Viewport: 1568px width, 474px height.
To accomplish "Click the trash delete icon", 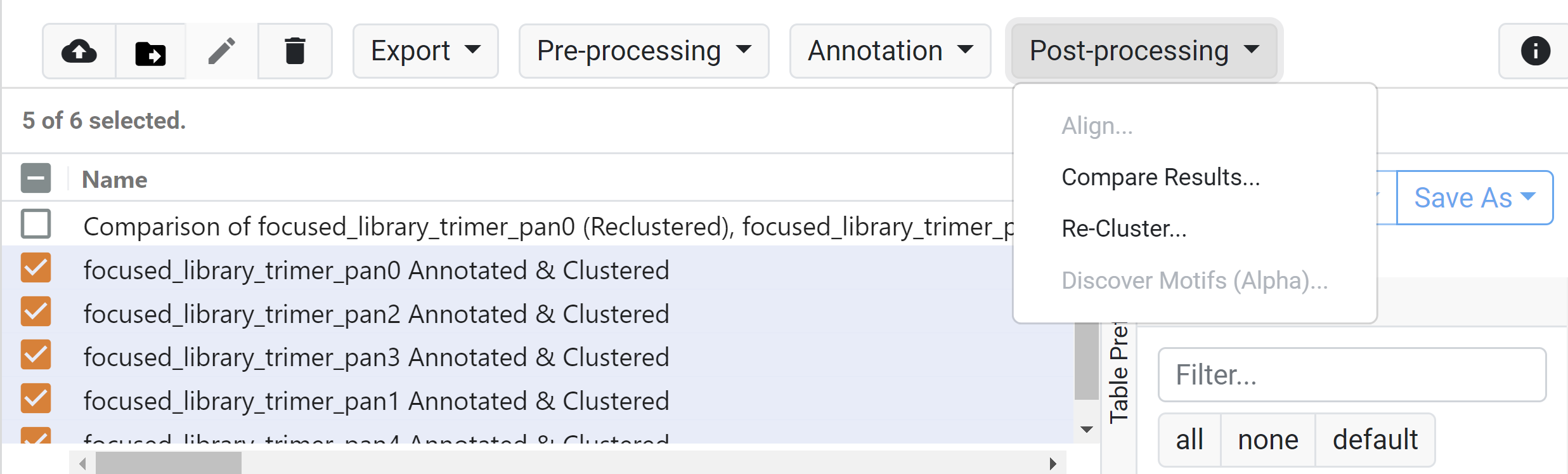I will [x=295, y=51].
